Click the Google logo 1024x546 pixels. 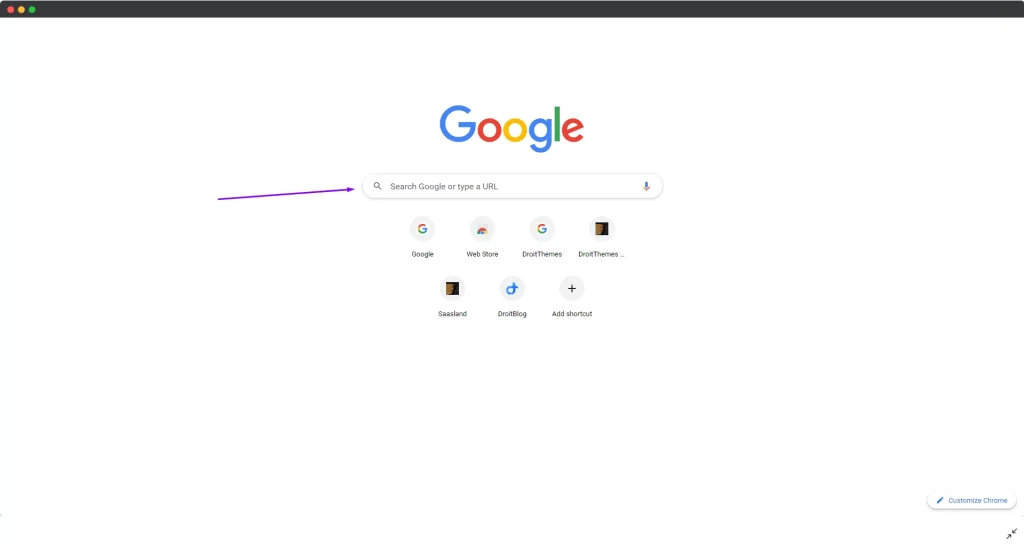511,129
